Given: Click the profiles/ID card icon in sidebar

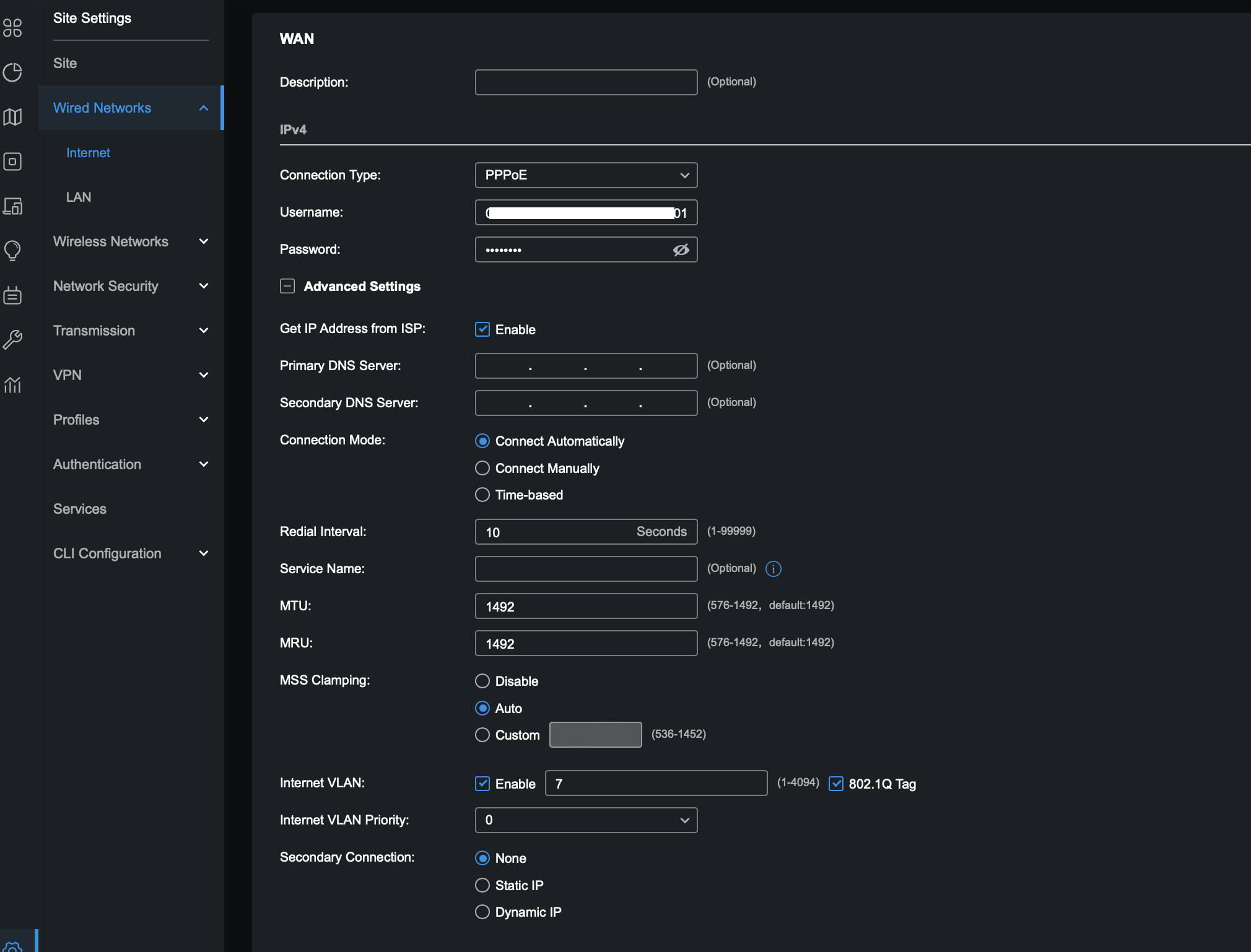Looking at the screenshot, I should click(x=14, y=296).
